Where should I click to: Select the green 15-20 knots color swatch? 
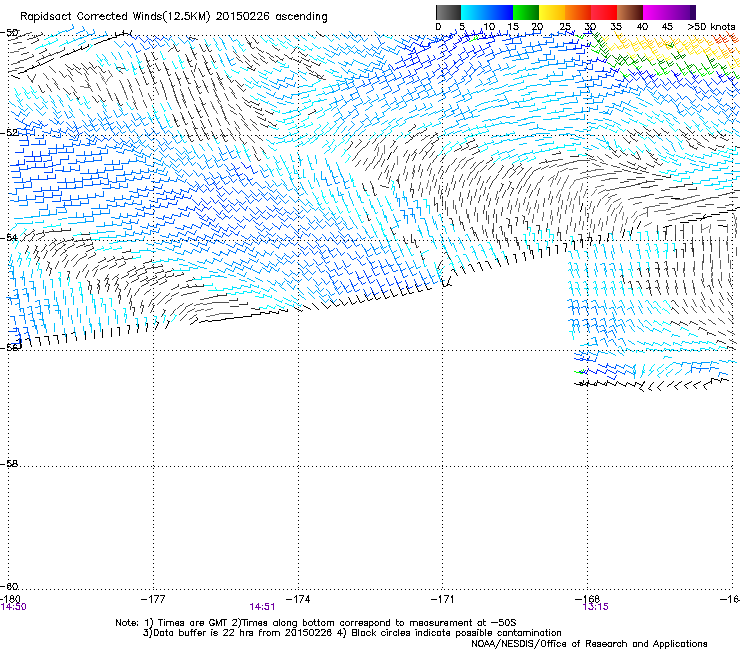[x=526, y=12]
